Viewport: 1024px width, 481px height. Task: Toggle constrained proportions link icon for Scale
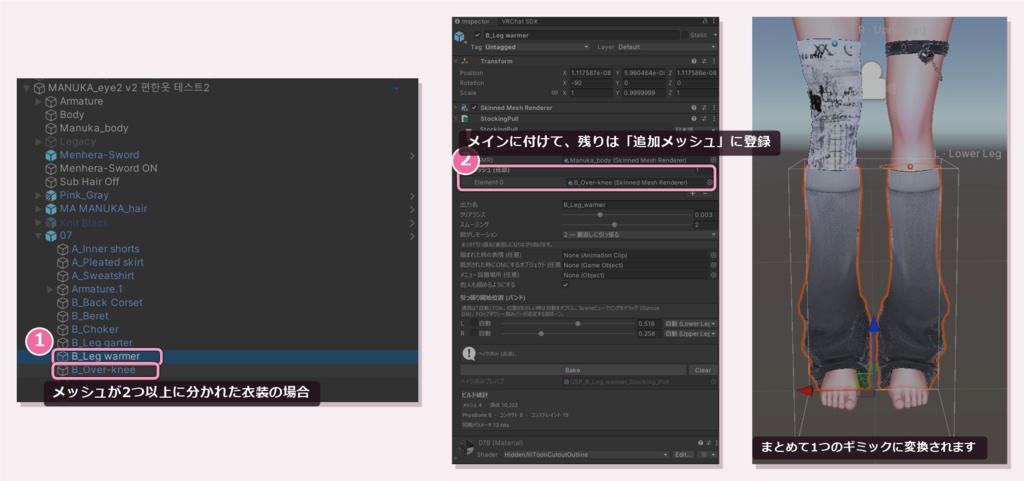click(555, 93)
